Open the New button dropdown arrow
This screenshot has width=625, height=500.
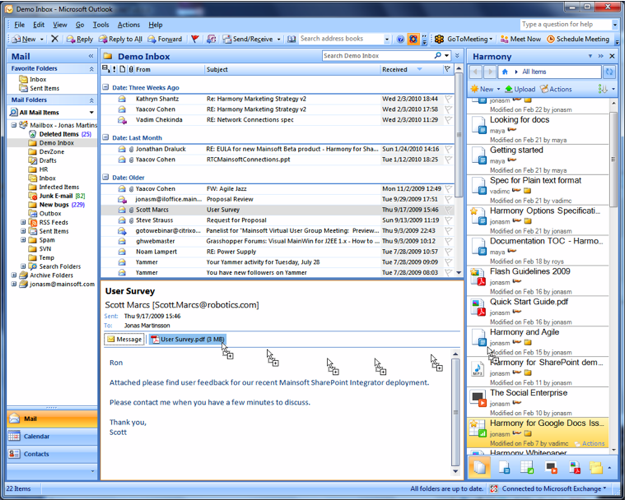point(41,39)
